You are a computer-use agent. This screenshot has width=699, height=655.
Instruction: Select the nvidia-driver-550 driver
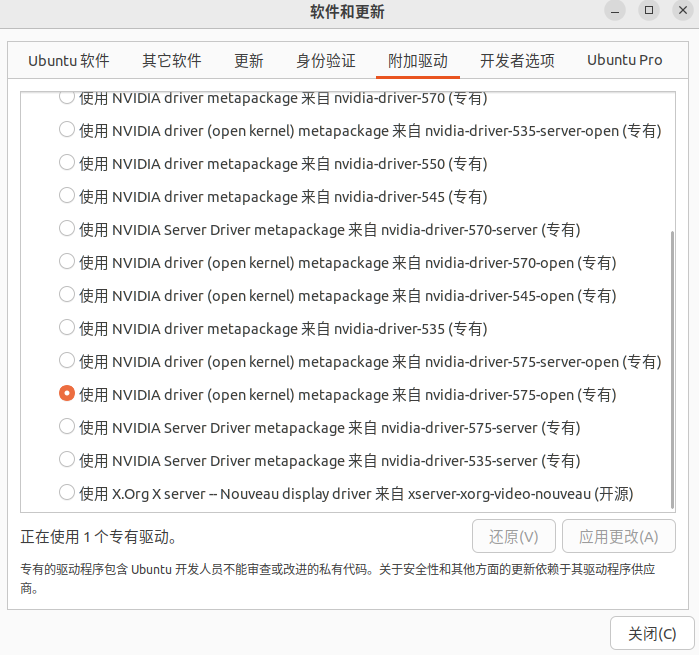[66, 162]
